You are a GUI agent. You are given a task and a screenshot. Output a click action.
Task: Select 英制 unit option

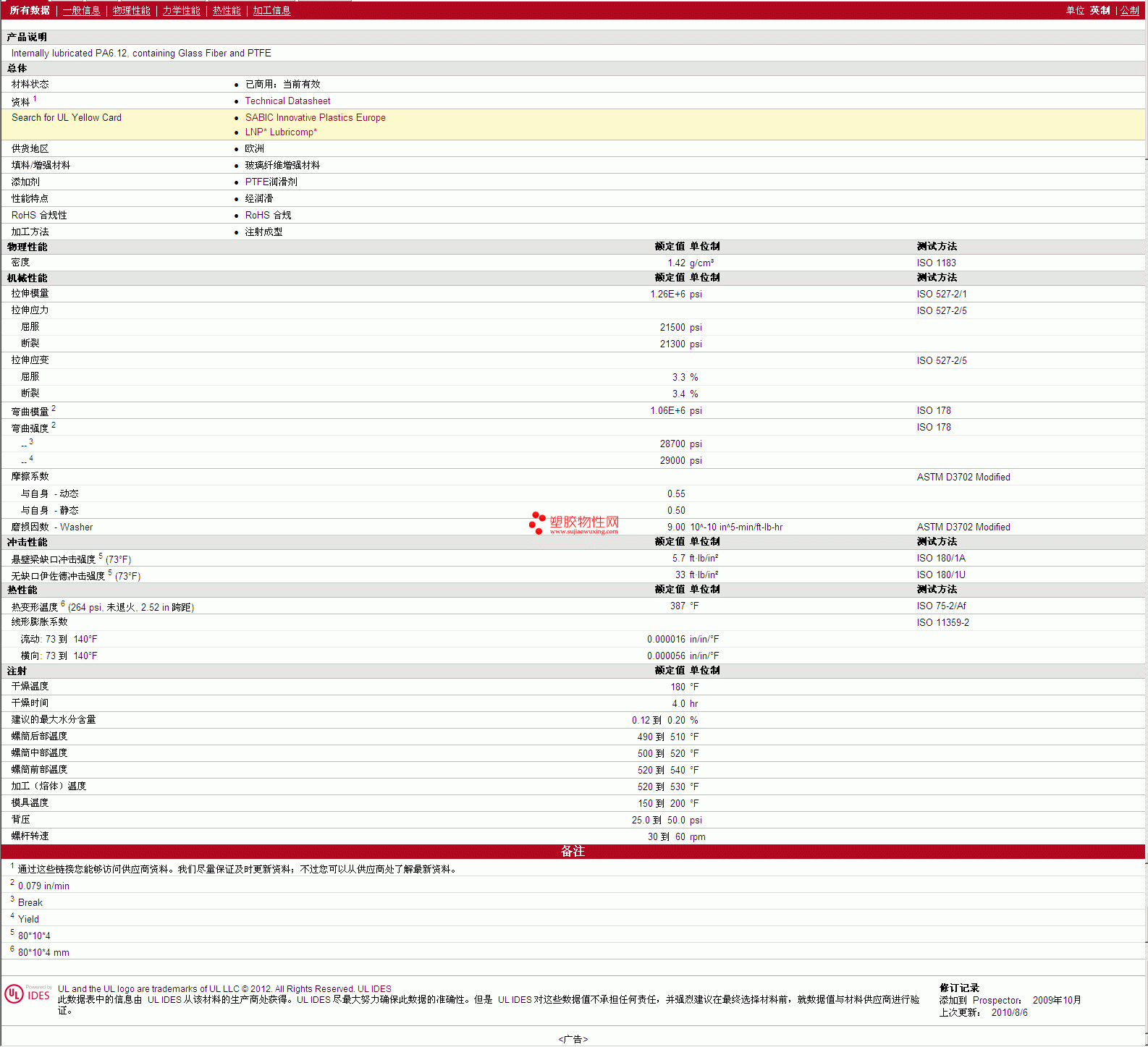[1100, 10]
